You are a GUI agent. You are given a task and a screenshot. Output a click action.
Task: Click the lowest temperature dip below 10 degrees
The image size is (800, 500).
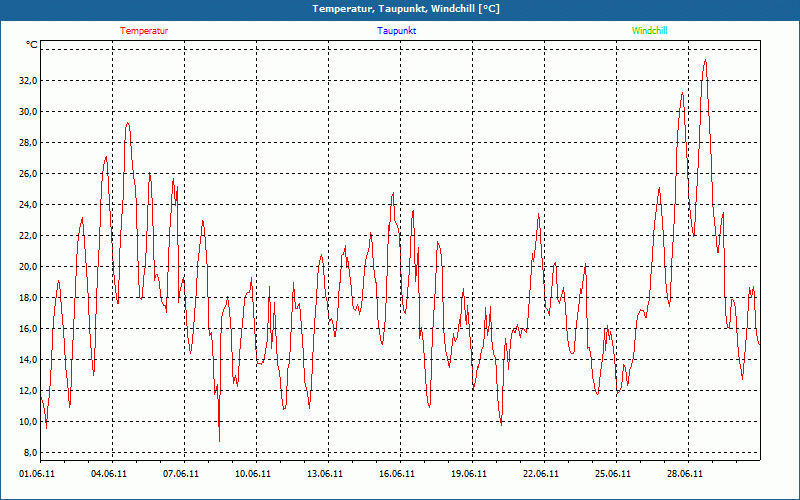coord(219,440)
